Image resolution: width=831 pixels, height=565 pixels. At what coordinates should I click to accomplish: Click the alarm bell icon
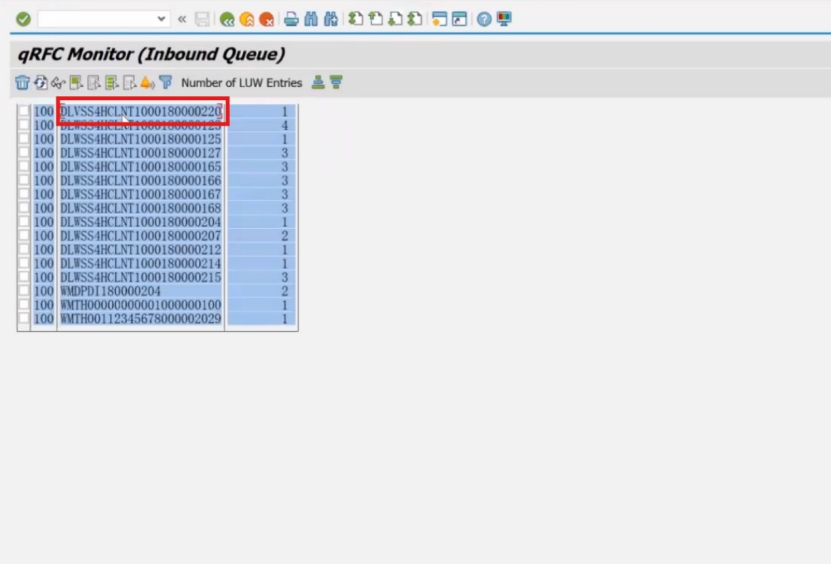click(147, 83)
